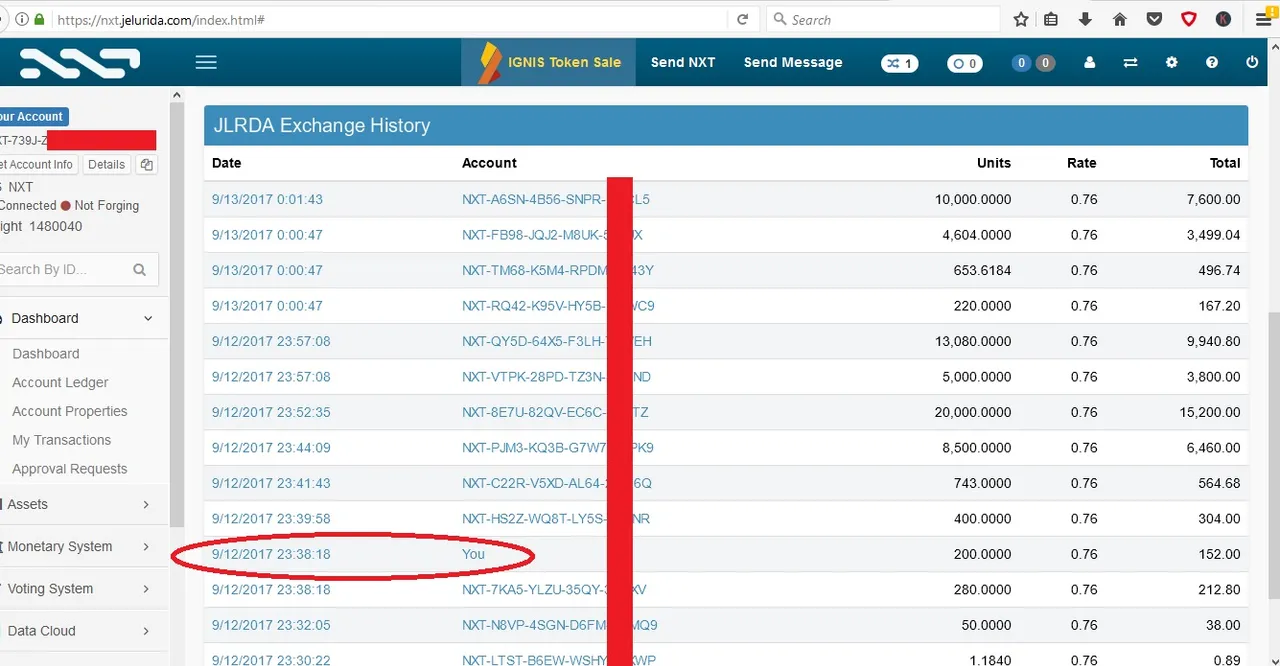Bookmark page with the star icon
Screen dimensions: 1280x666
[1021, 19]
